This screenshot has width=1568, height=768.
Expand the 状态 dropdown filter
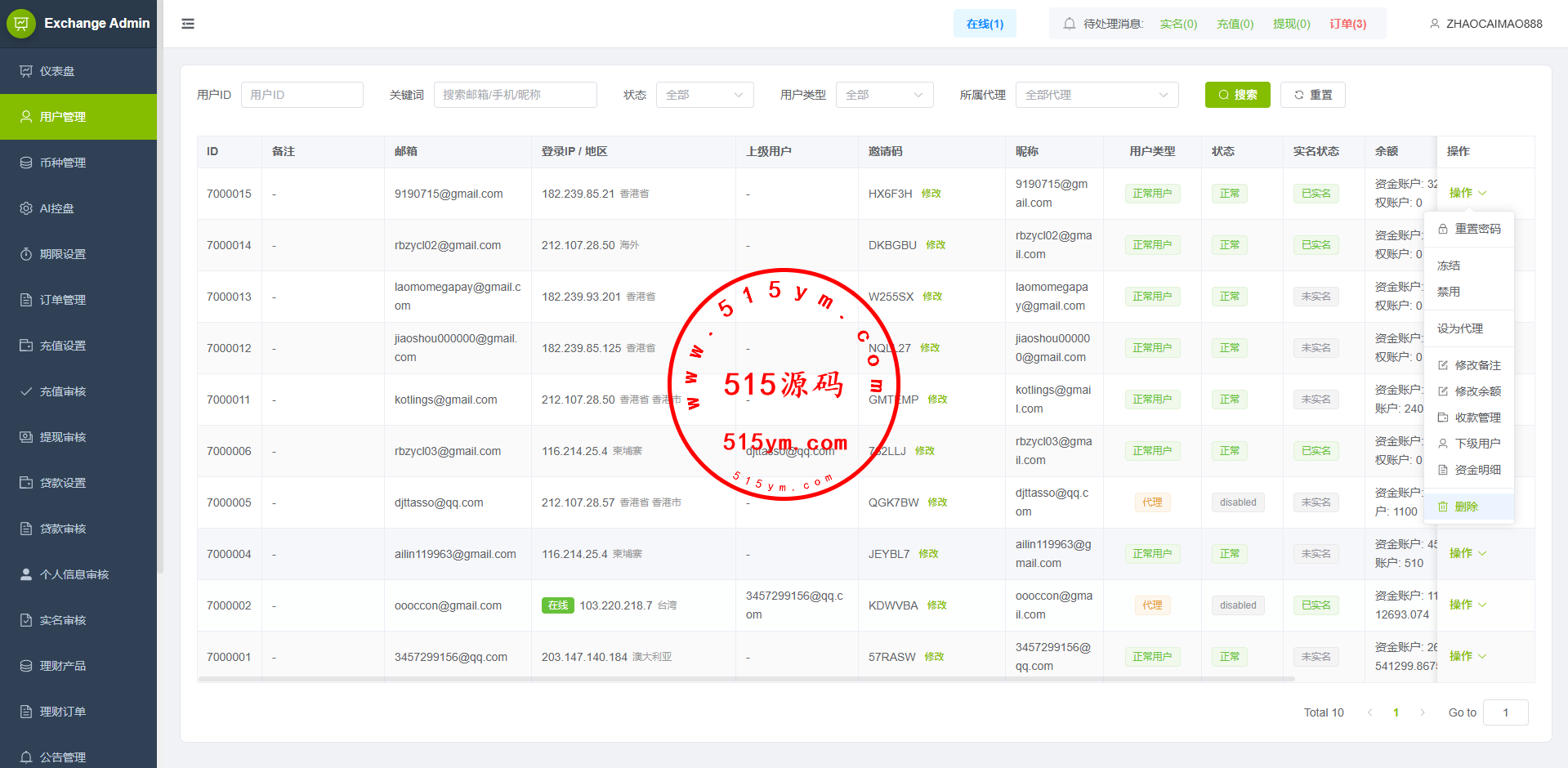[704, 95]
